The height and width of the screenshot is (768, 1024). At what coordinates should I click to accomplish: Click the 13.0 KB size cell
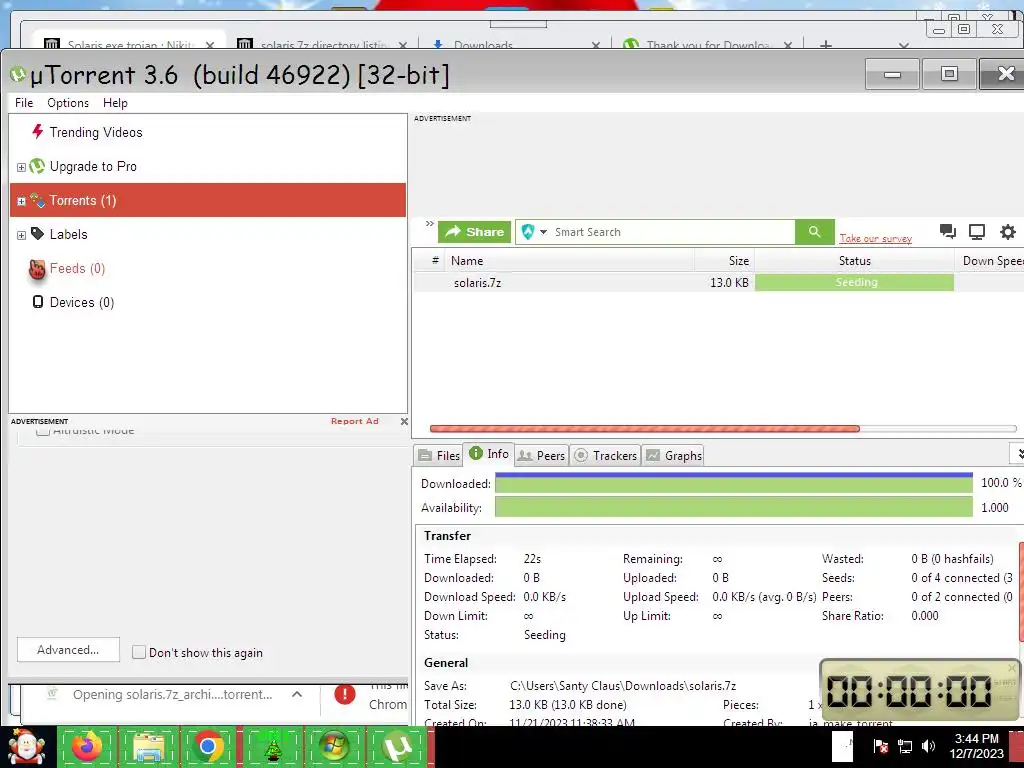click(729, 283)
